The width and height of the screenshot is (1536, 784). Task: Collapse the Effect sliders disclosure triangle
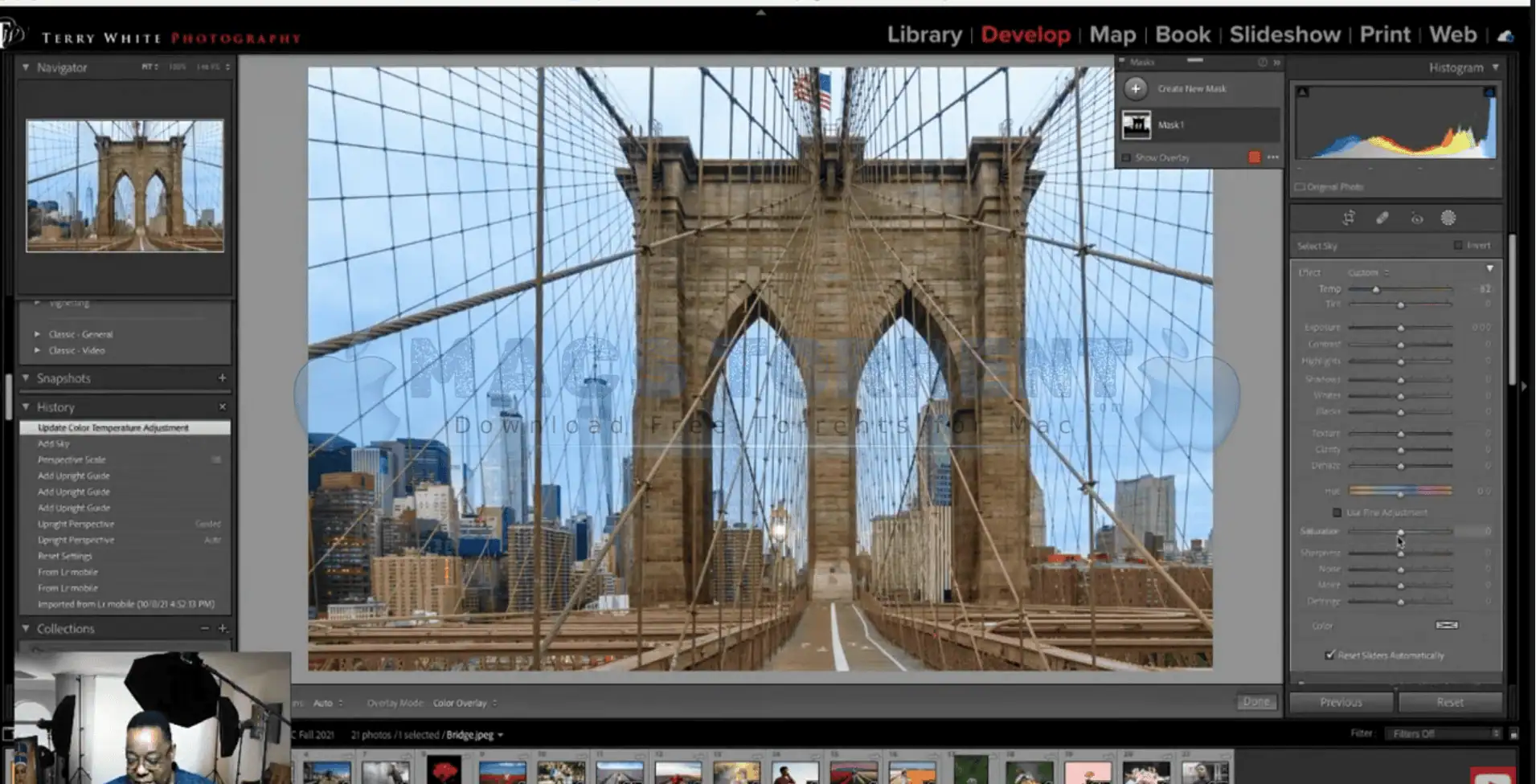pyautogui.click(x=1489, y=268)
